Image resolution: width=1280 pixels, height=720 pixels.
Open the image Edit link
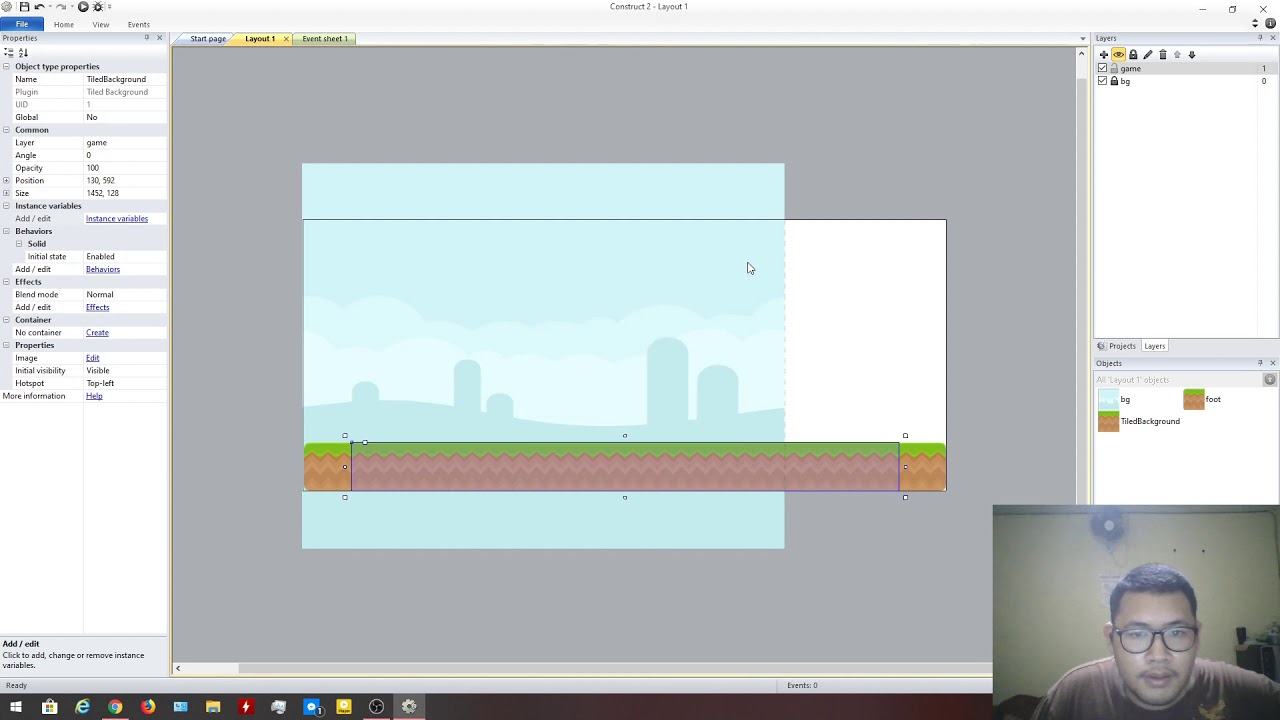[92, 358]
